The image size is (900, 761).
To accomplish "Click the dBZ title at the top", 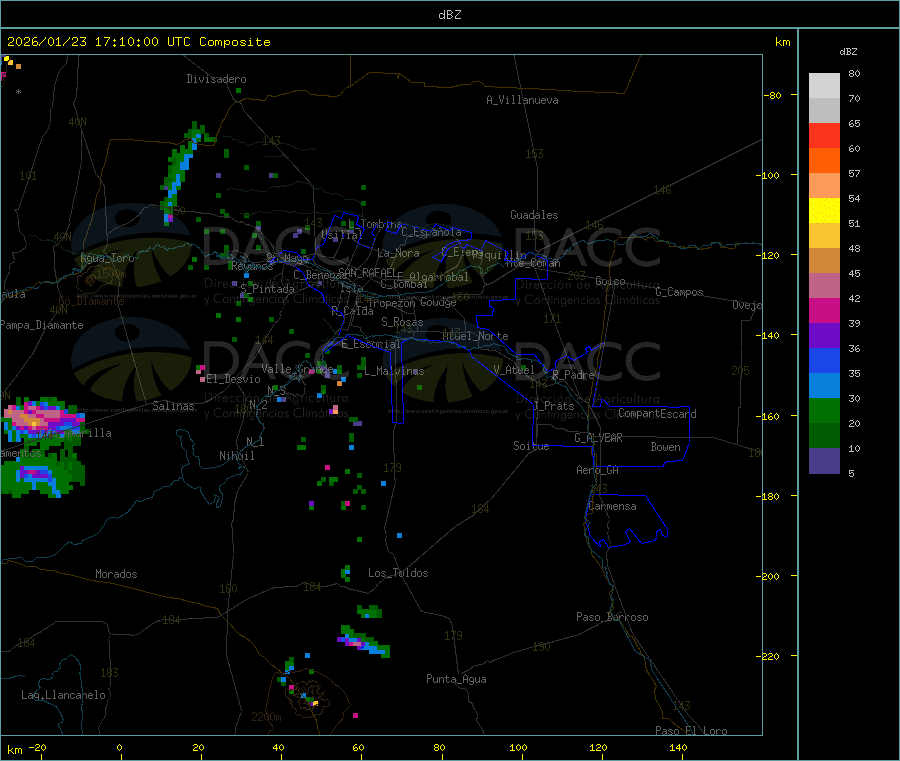I will coord(449,14).
